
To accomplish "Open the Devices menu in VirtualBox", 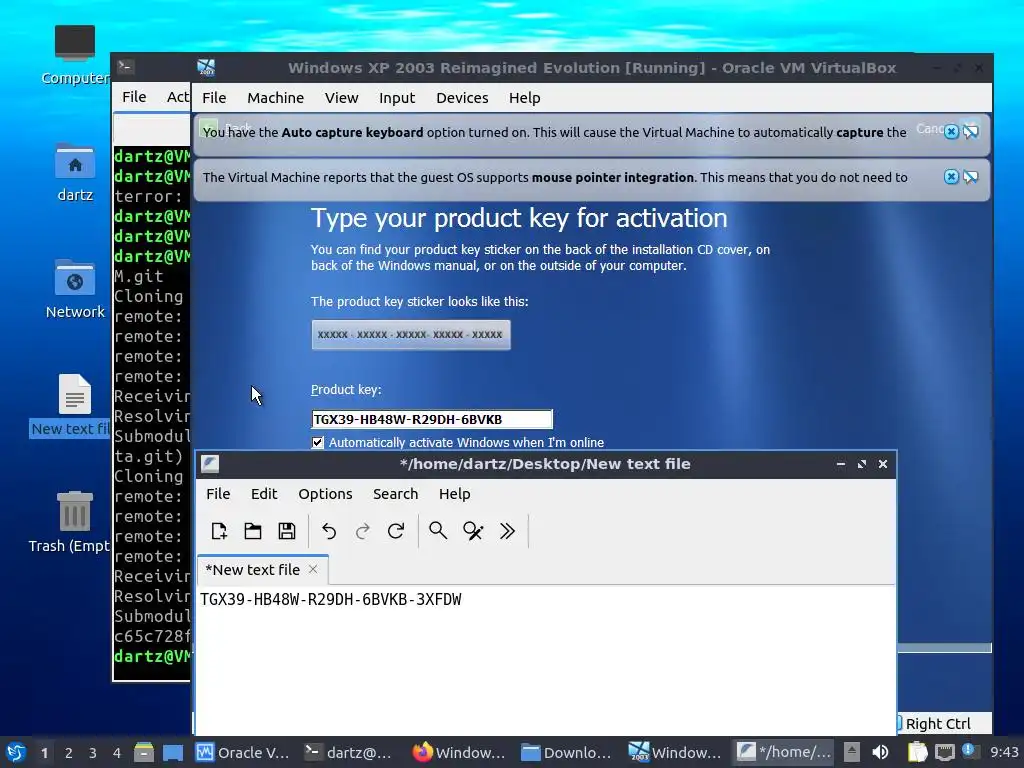I will coord(462,98).
